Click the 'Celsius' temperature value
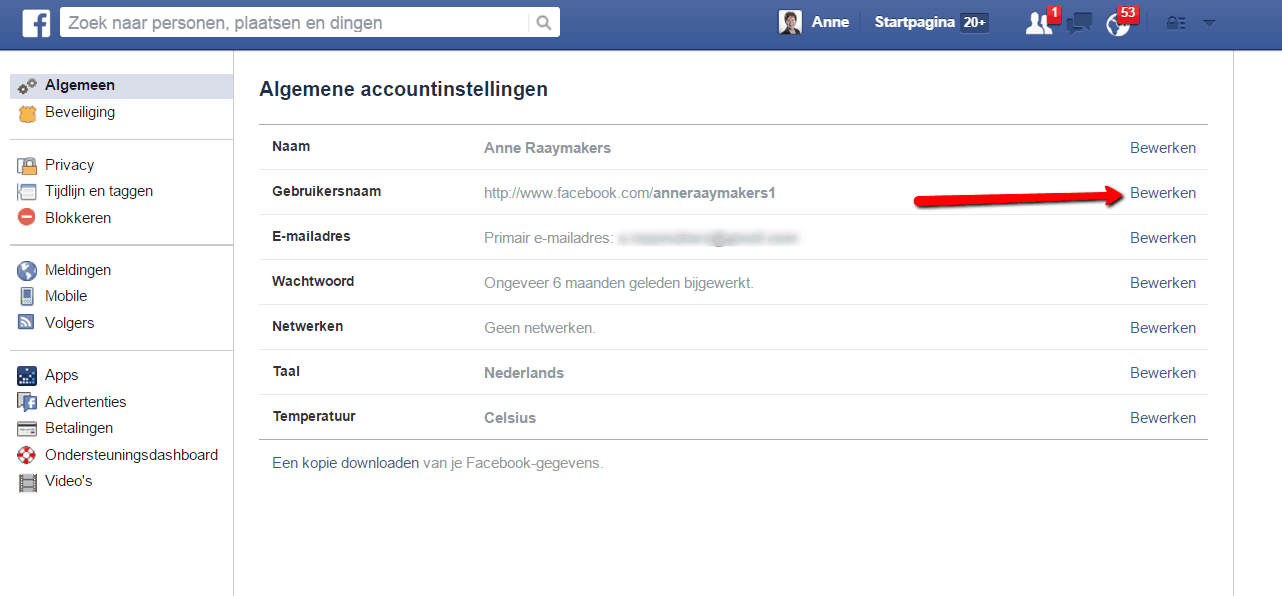Viewport: 1282px width, 596px height. click(510, 418)
